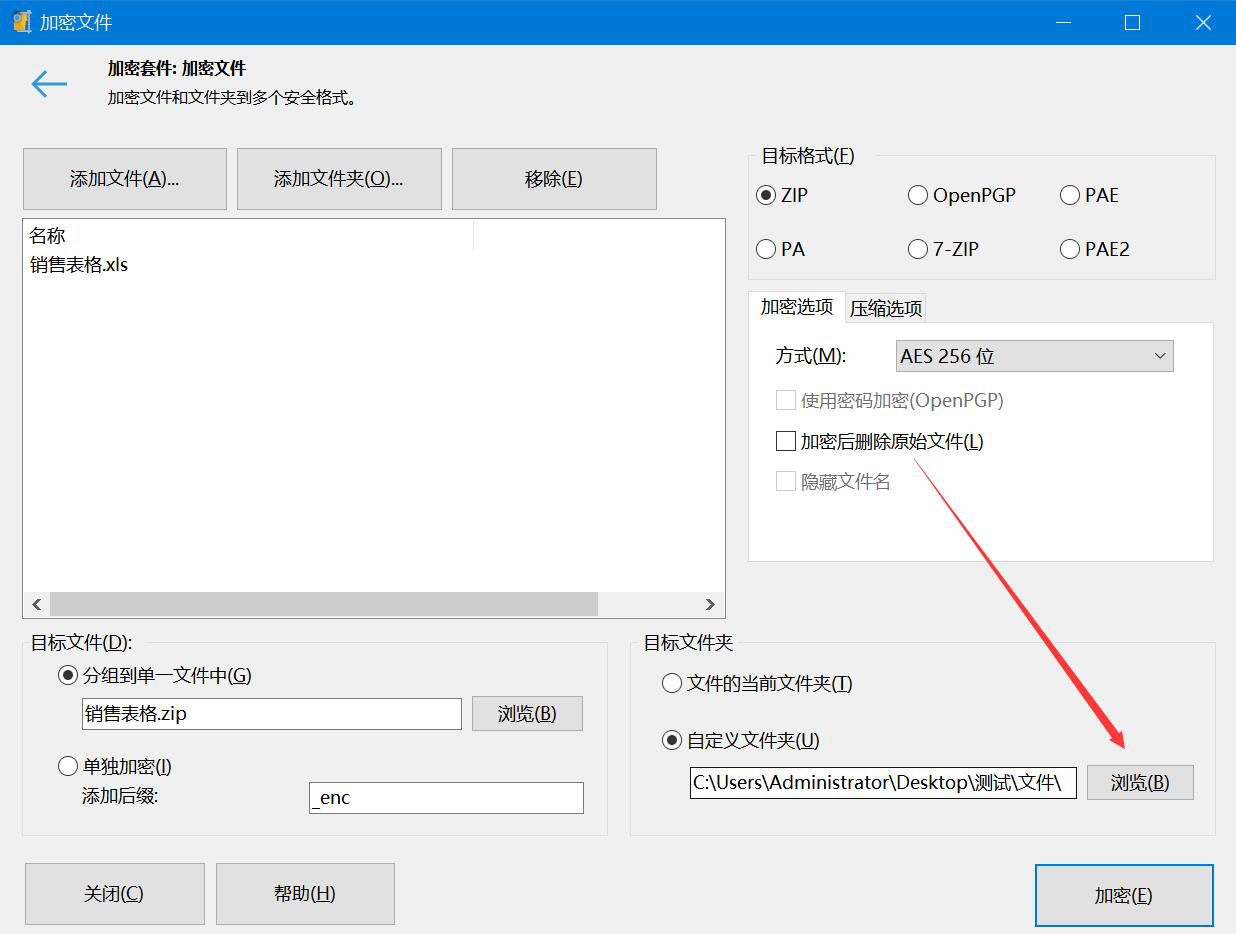Click the app icon in title bar

21,22
